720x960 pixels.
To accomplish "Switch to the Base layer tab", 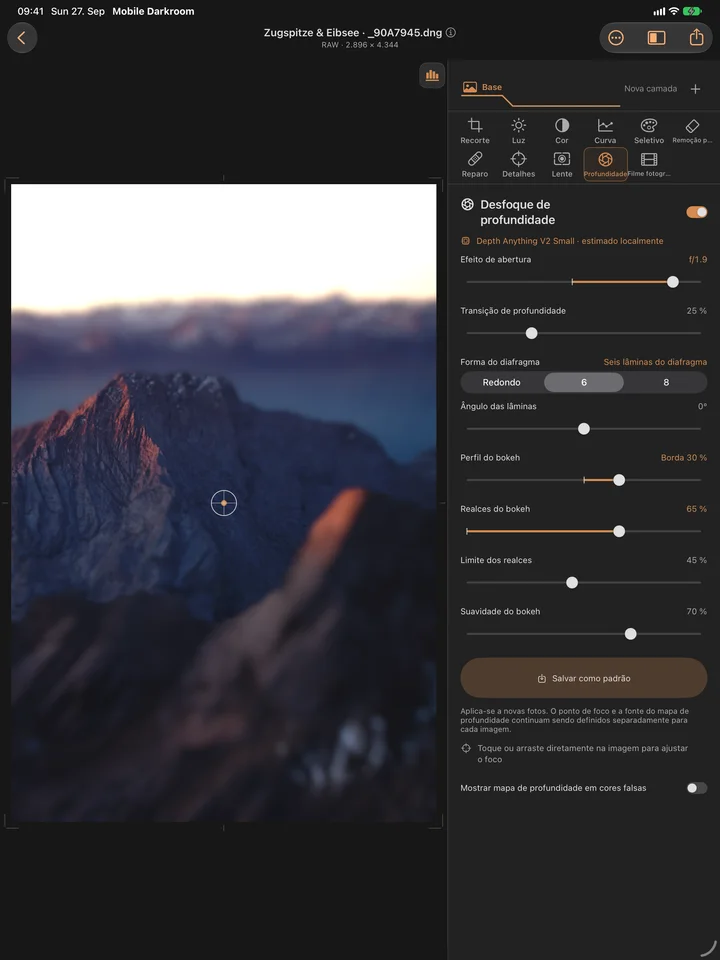I will tap(482, 88).
